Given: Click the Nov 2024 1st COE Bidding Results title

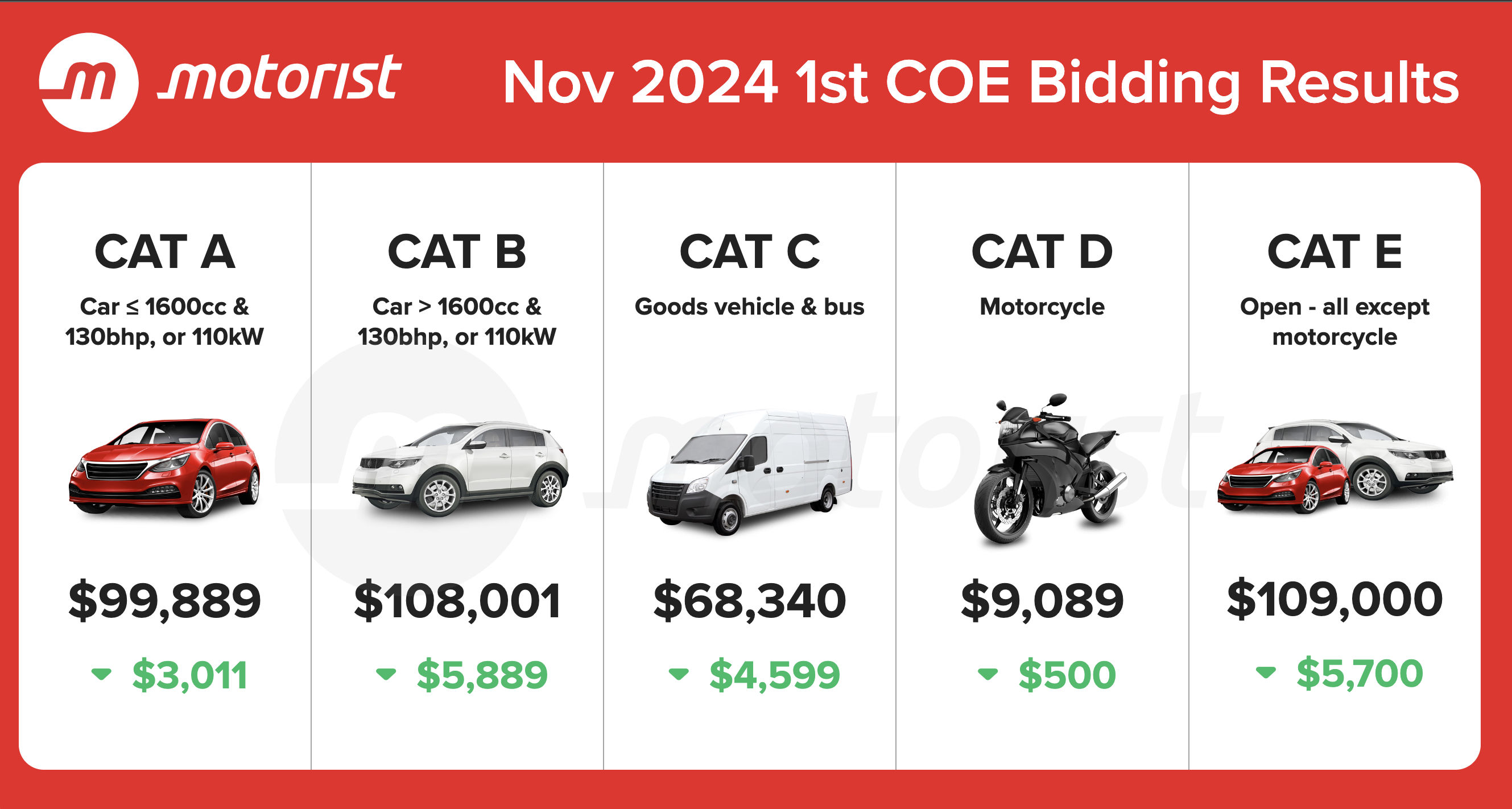Looking at the screenshot, I should pyautogui.click(x=980, y=84).
